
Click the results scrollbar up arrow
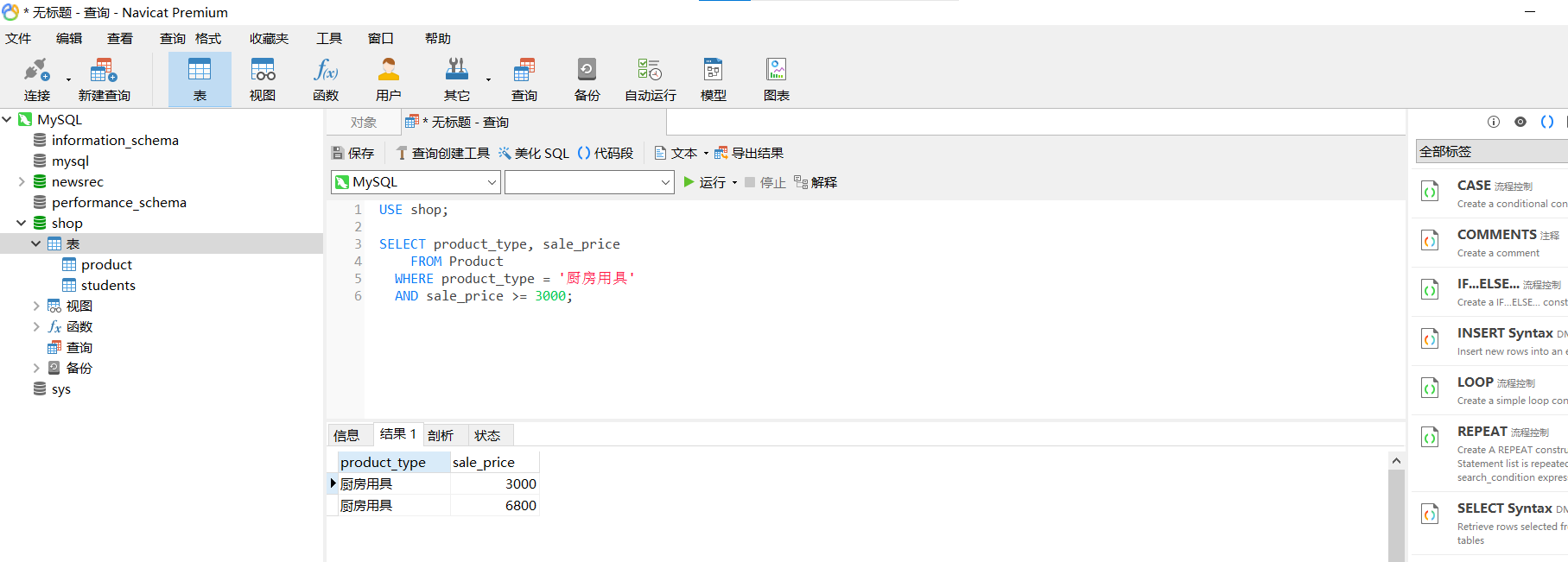pos(1396,460)
